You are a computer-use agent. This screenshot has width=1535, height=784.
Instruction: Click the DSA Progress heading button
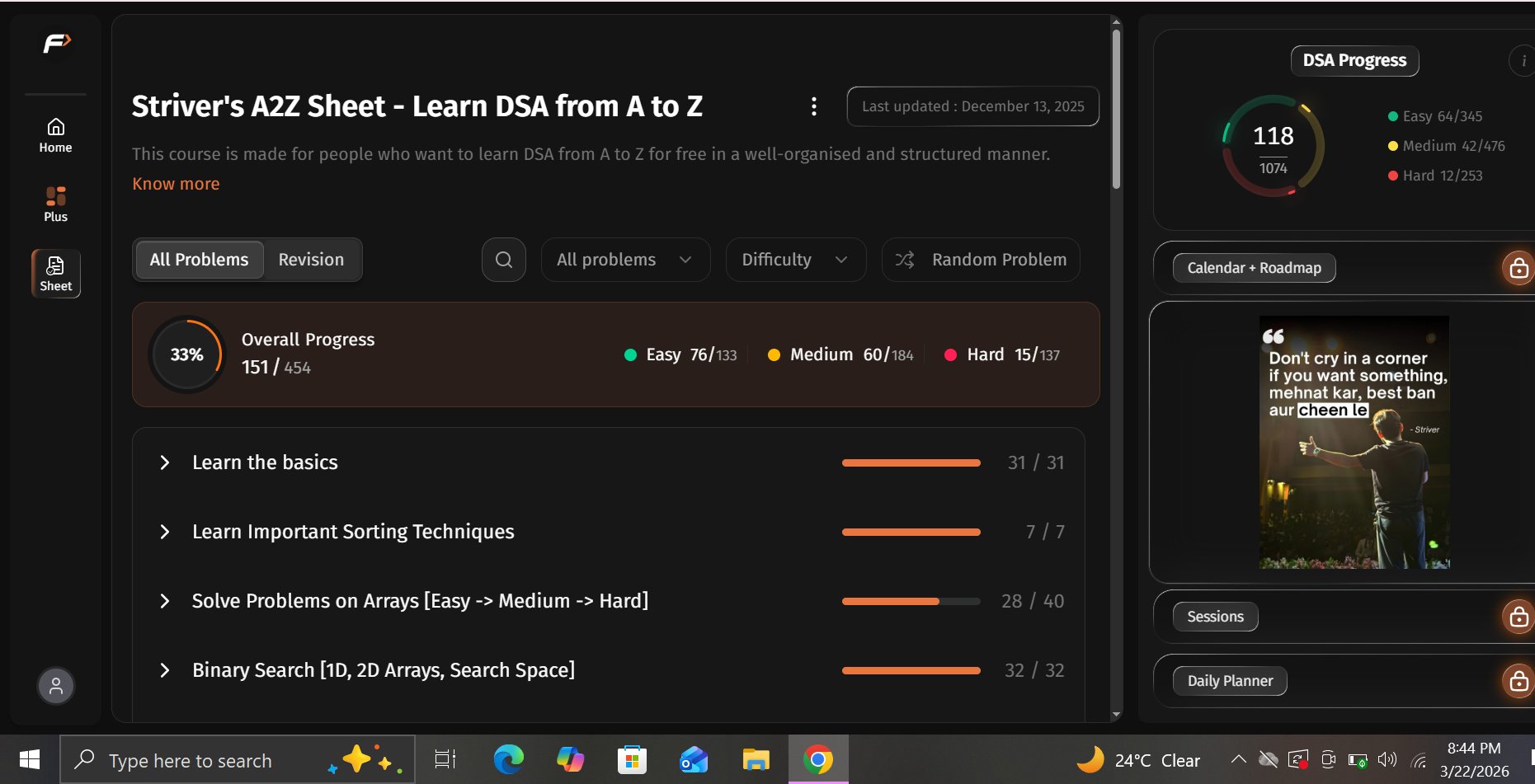[1354, 60]
